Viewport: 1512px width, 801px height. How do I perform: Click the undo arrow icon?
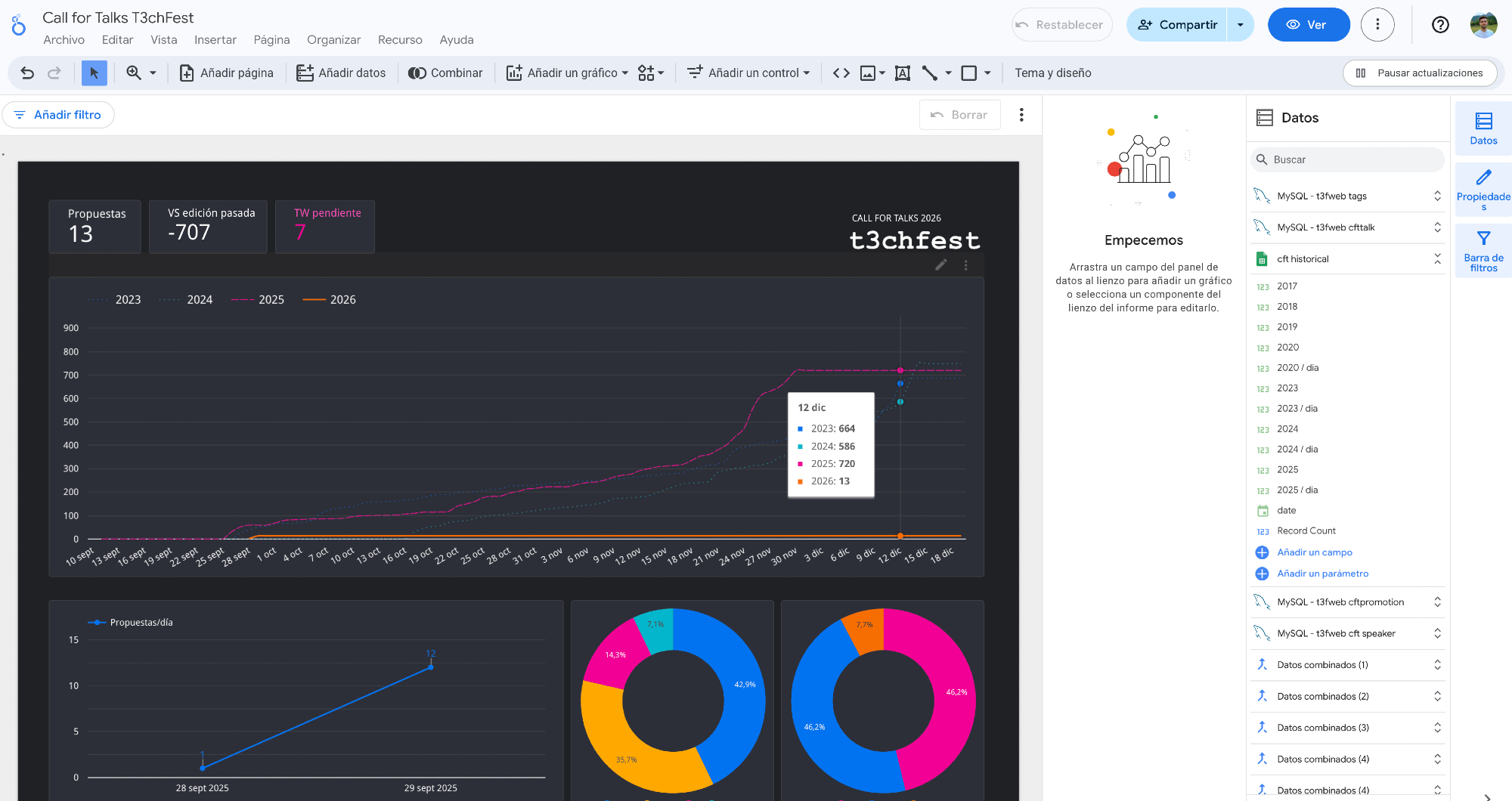[x=27, y=73]
